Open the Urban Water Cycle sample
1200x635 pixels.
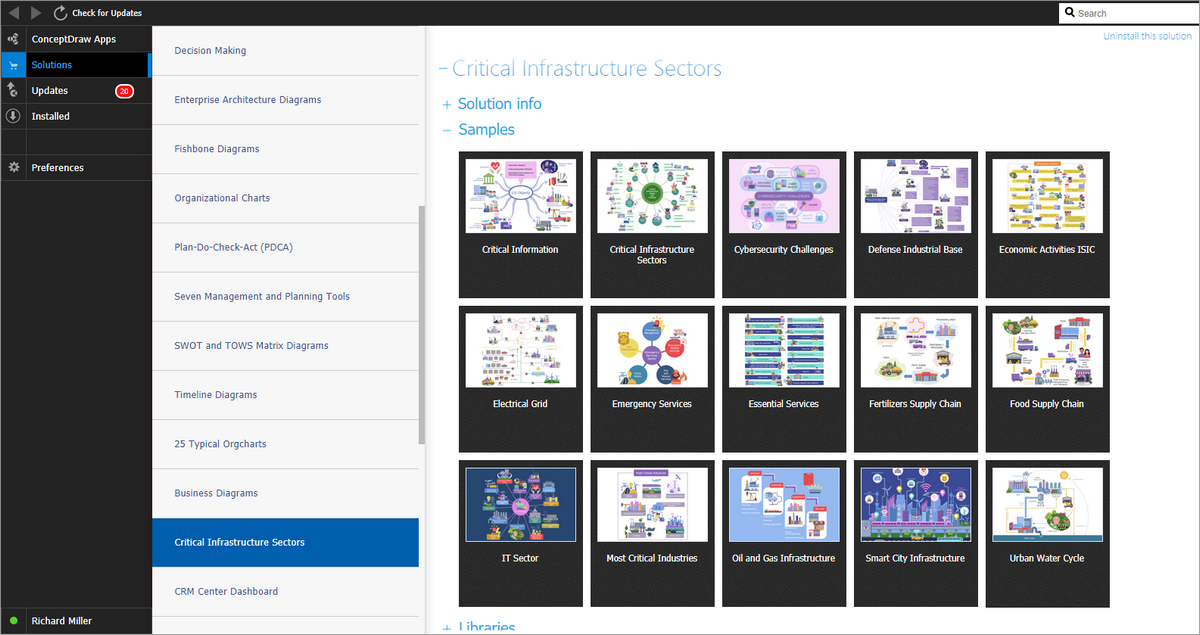[1047, 533]
